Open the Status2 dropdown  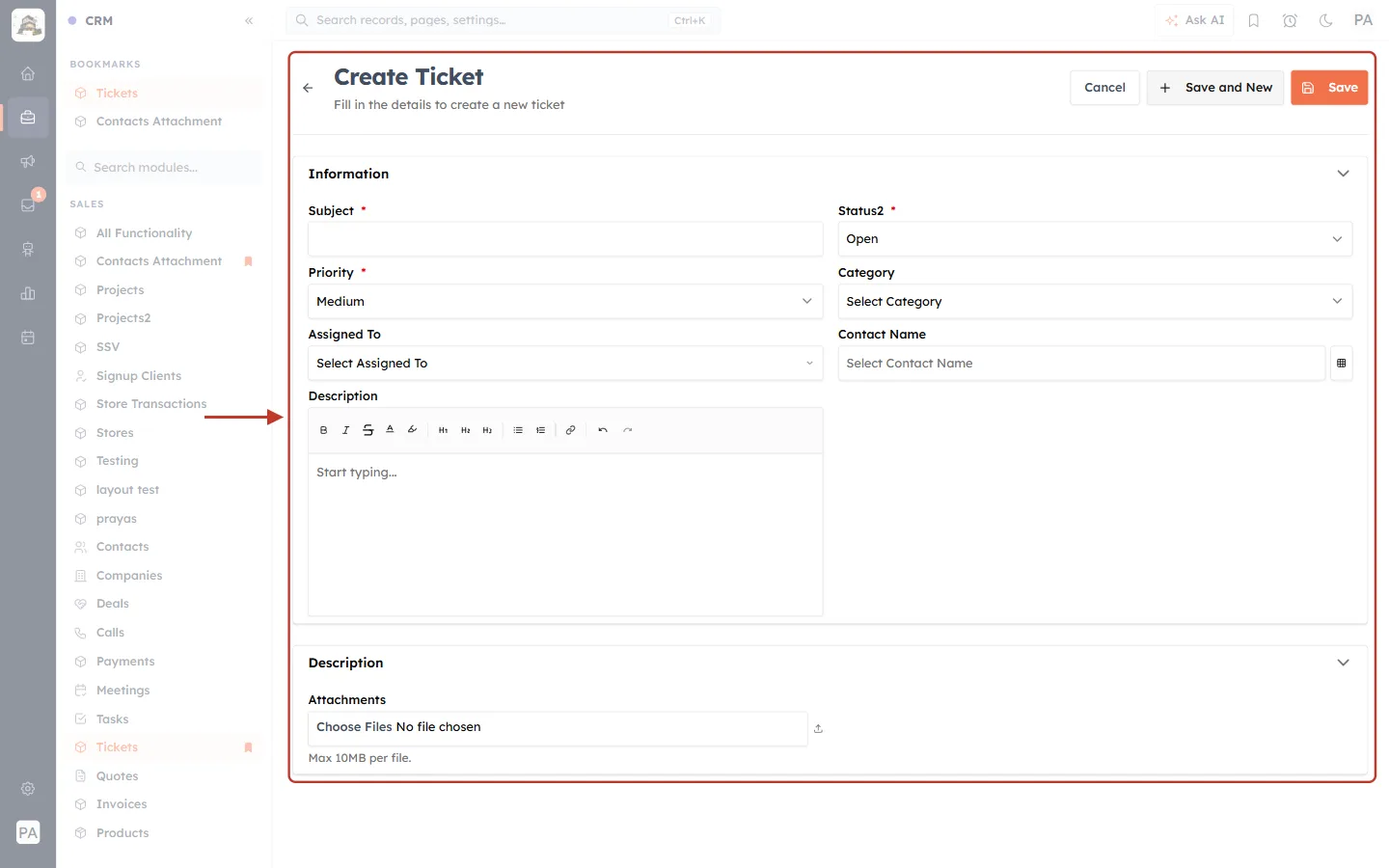[1095, 239]
